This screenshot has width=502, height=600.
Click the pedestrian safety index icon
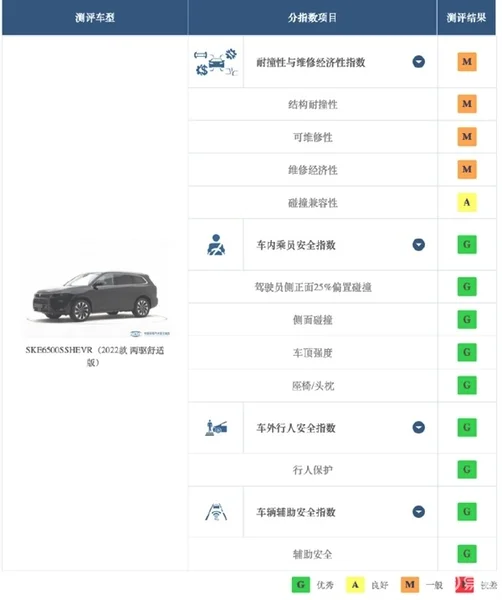(x=216, y=428)
